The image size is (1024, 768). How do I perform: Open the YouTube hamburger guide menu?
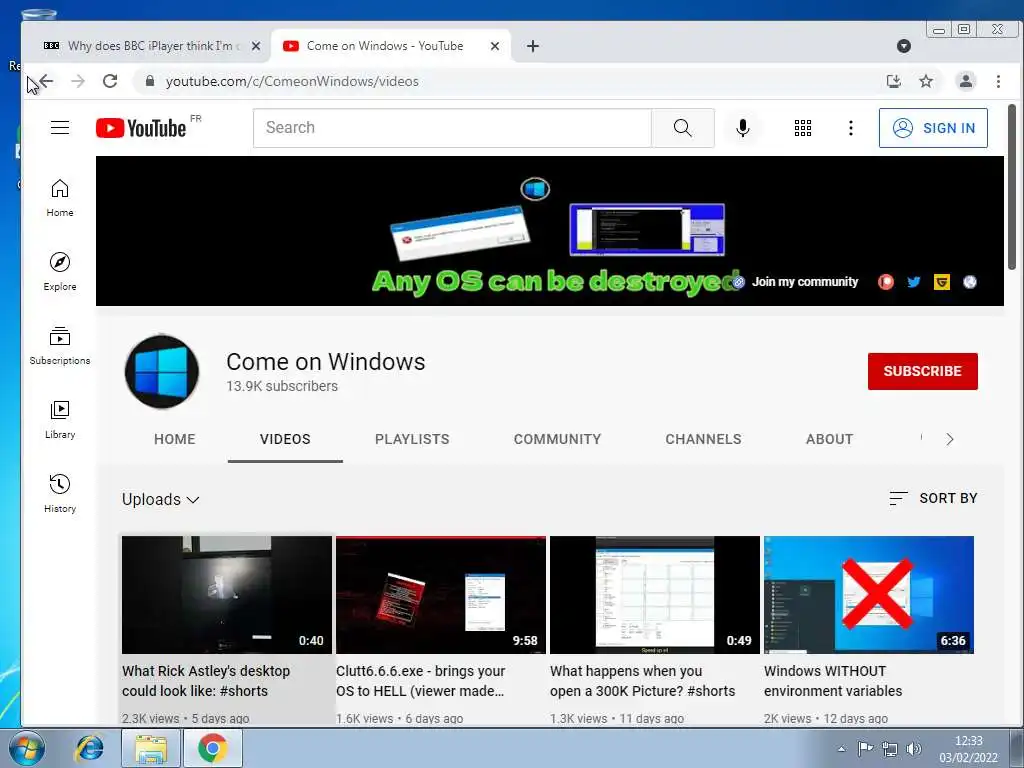[x=60, y=127]
